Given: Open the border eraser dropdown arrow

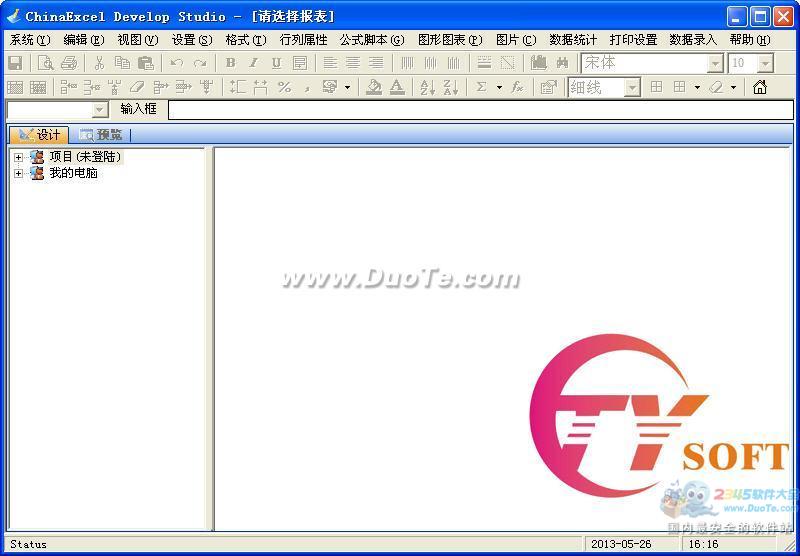Looking at the screenshot, I should pyautogui.click(x=733, y=88).
